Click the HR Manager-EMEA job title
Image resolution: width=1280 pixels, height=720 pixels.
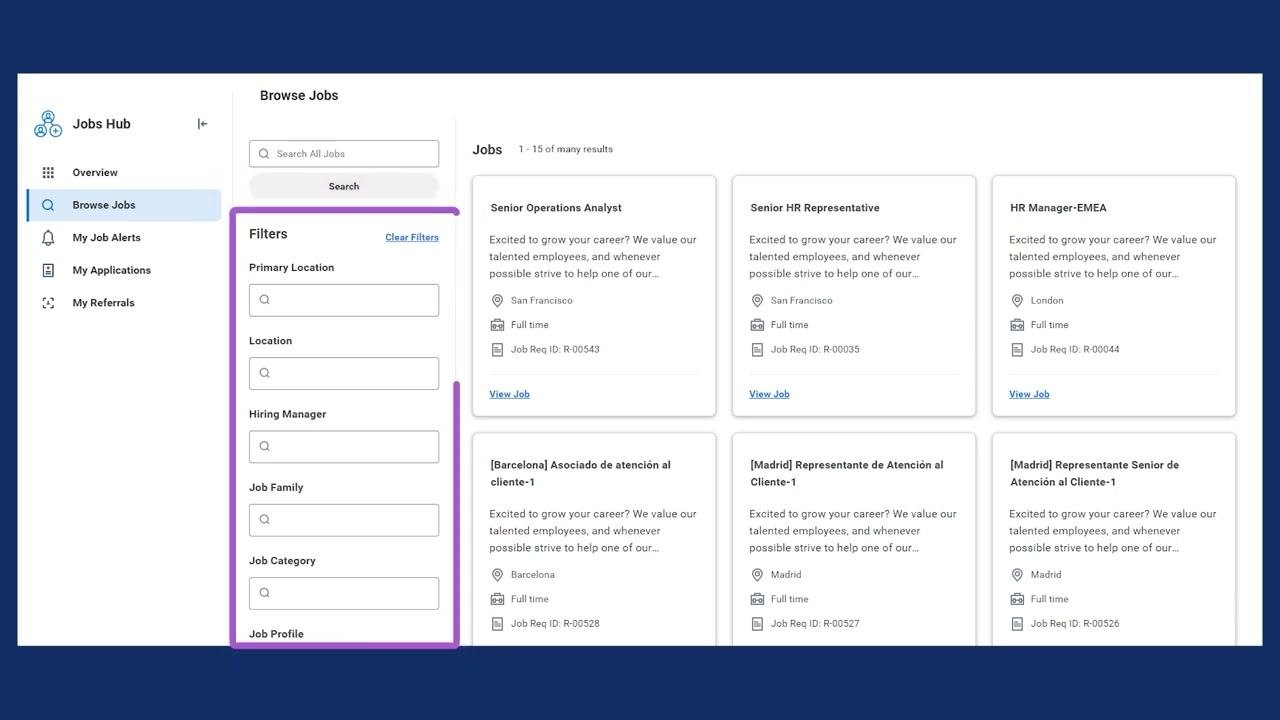(x=1058, y=208)
